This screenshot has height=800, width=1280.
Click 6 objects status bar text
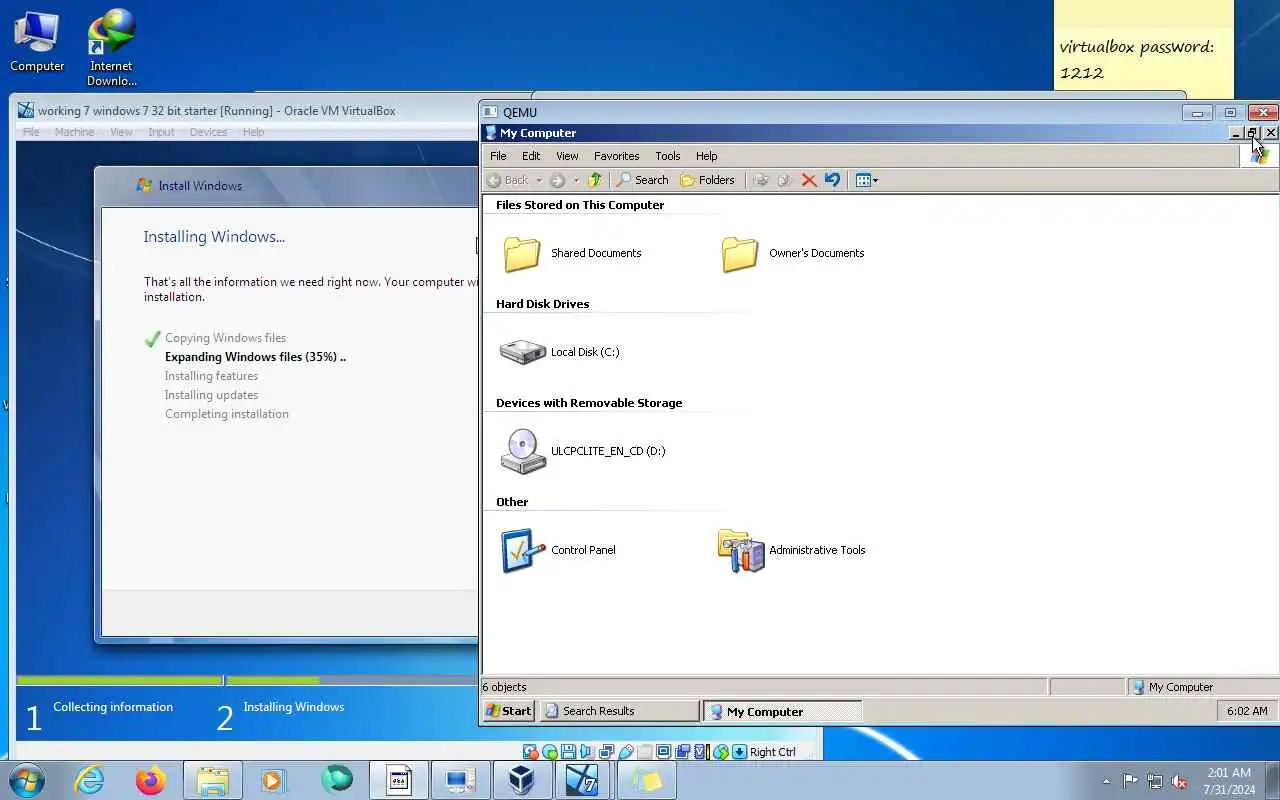coord(504,687)
